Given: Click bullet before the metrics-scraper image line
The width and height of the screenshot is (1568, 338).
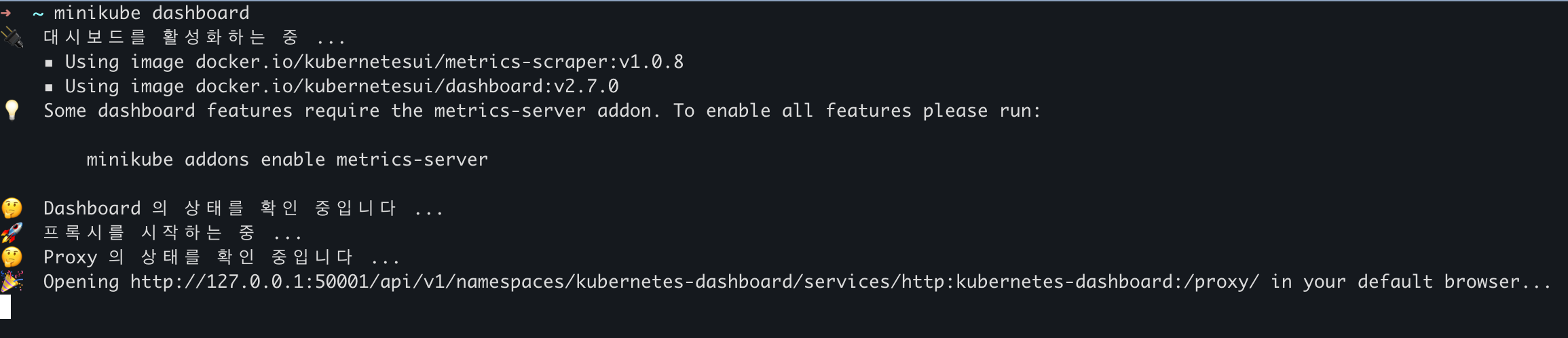Looking at the screenshot, I should pyautogui.click(x=49, y=63).
